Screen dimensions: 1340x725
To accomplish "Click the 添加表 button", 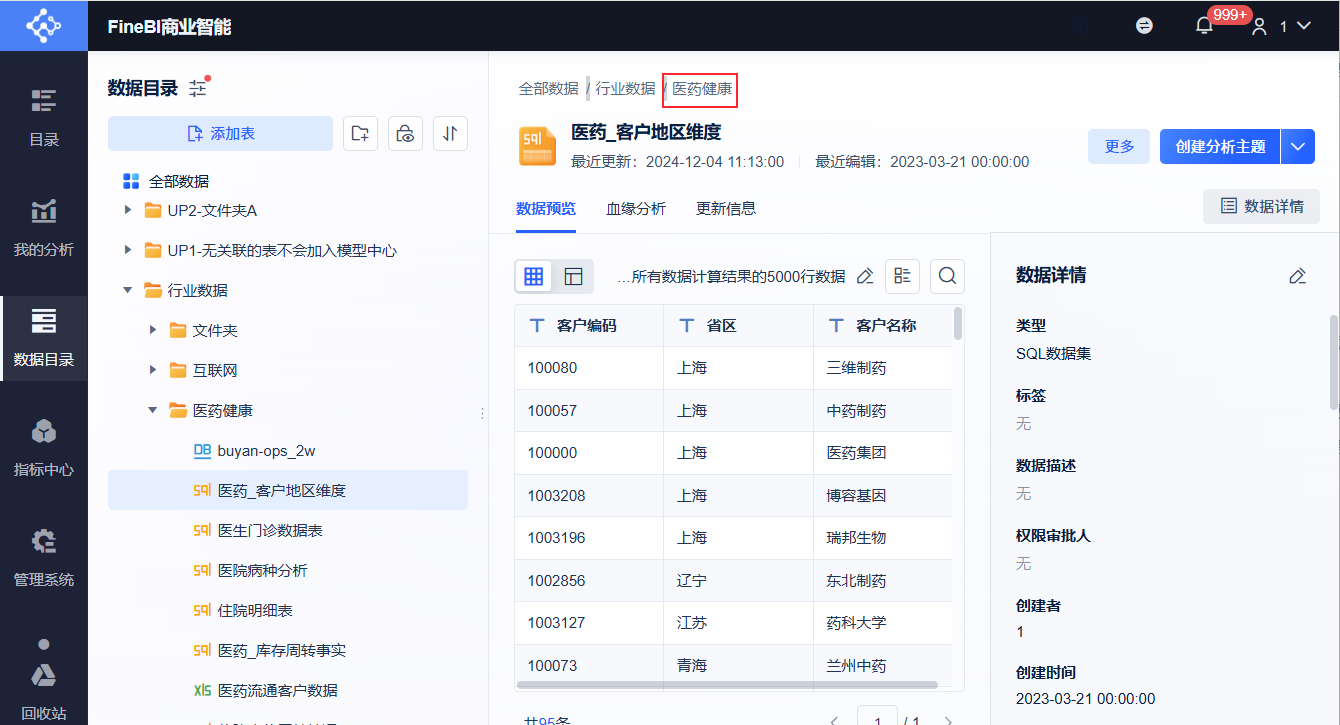I will [220, 133].
